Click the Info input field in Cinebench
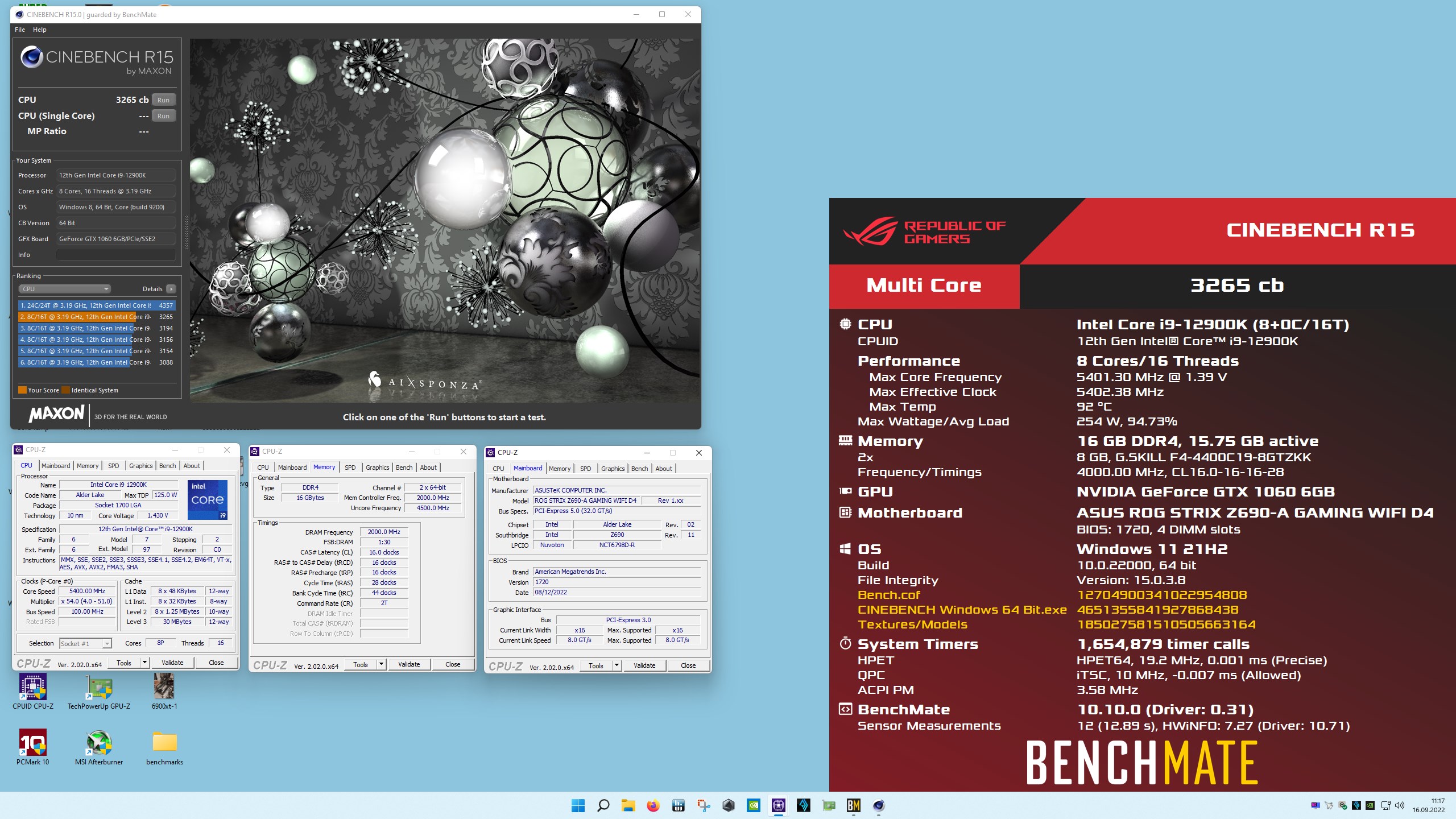 click(116, 255)
